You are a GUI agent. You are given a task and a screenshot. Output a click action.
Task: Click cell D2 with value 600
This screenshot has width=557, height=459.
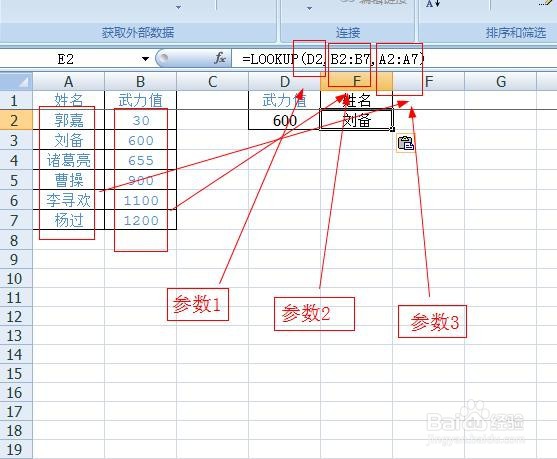[x=284, y=120]
